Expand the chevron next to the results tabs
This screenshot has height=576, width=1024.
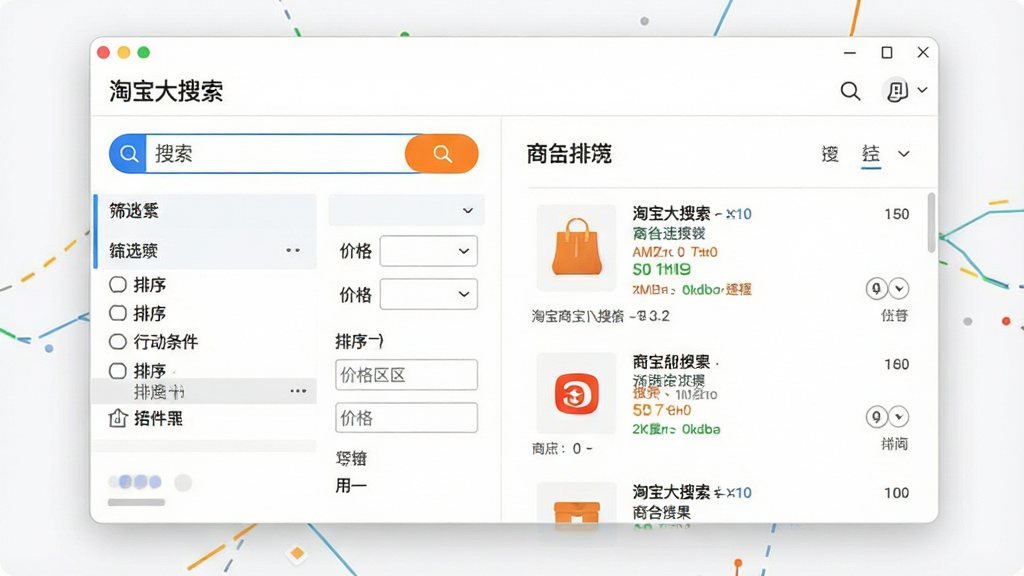point(904,154)
